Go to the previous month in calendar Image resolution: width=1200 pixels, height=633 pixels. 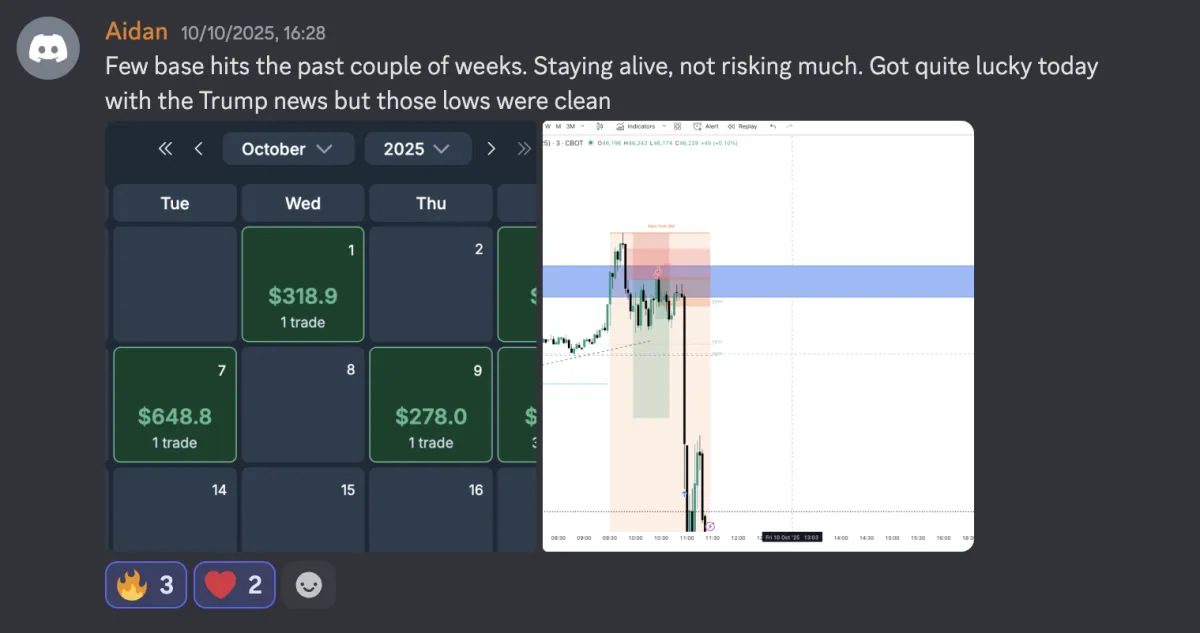(198, 149)
